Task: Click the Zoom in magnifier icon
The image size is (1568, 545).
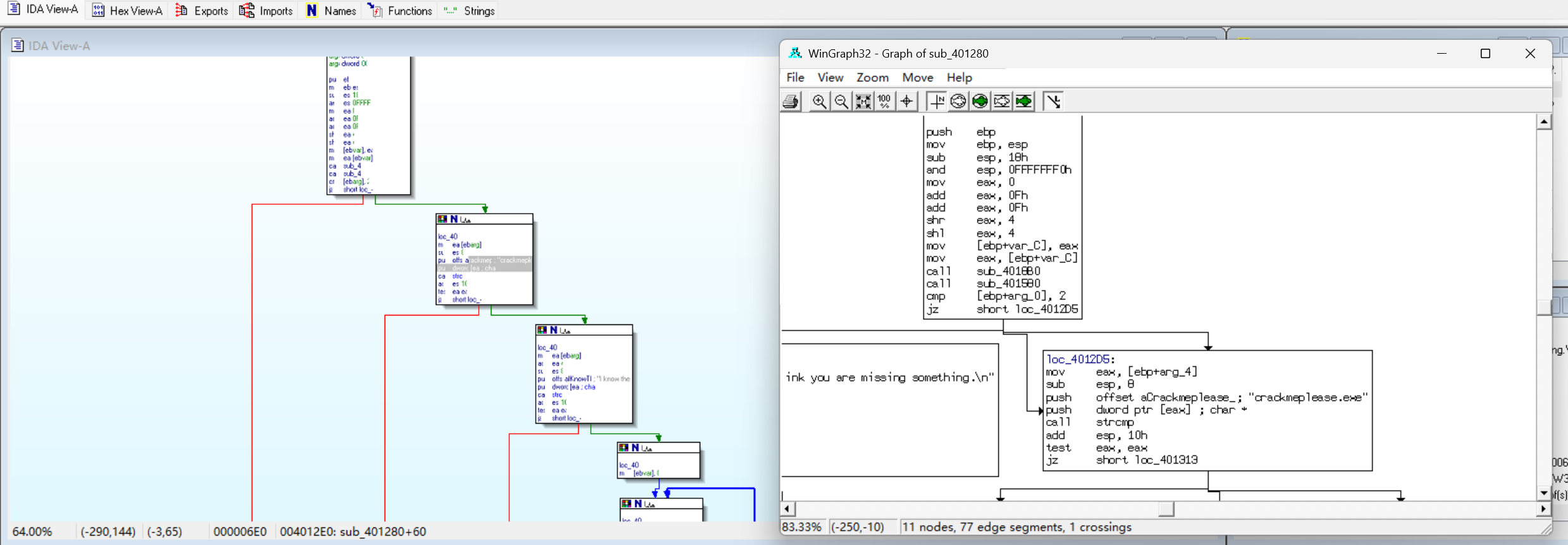Action: point(819,101)
